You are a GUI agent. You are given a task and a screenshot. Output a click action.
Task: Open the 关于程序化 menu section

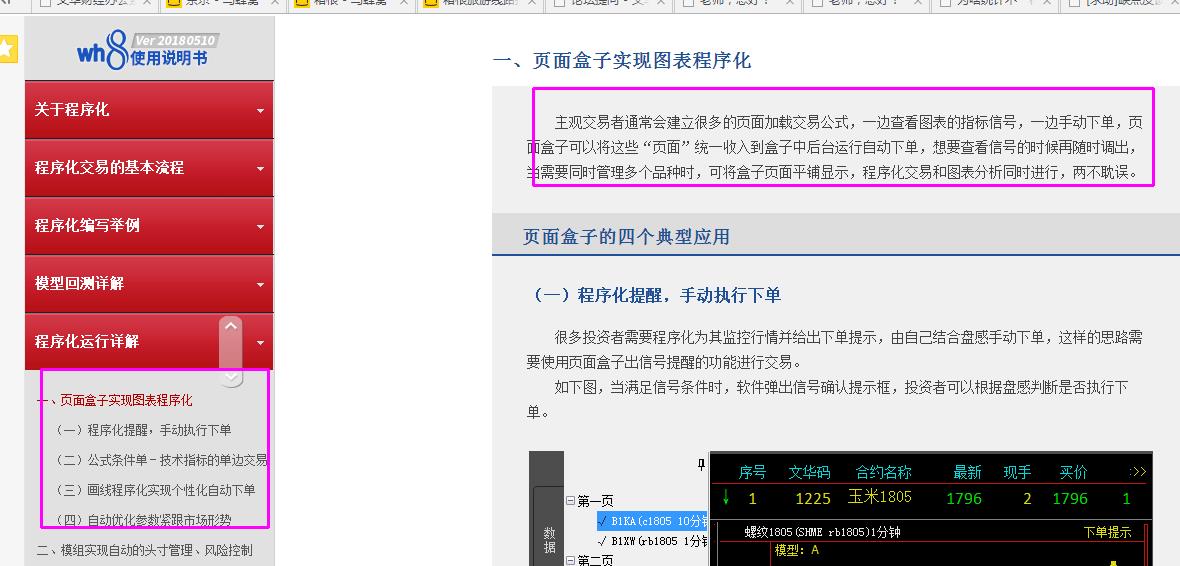coord(149,110)
